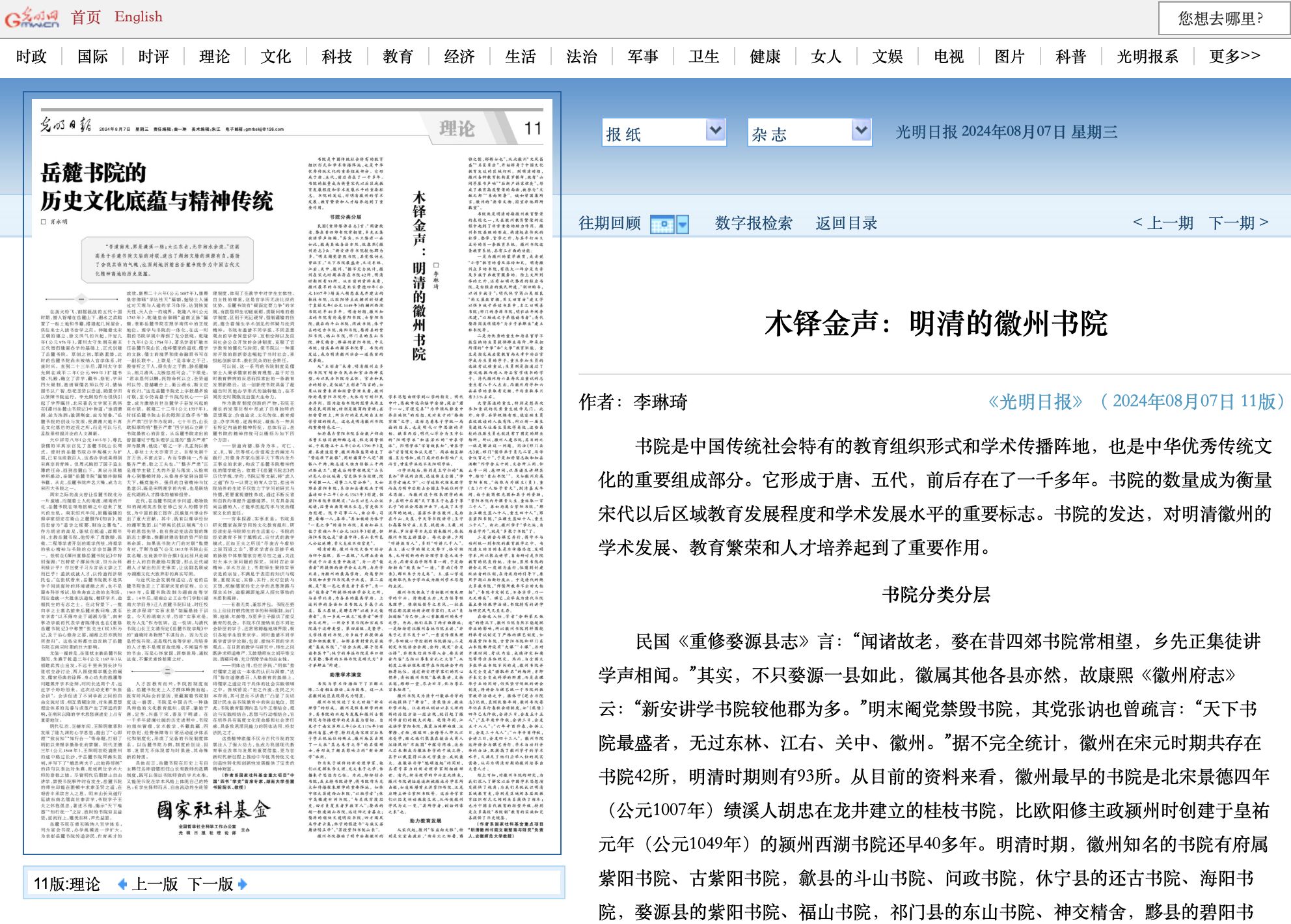Image resolution: width=1291 pixels, height=924 pixels.
Task: Open the 经济 section
Action: click(x=459, y=57)
